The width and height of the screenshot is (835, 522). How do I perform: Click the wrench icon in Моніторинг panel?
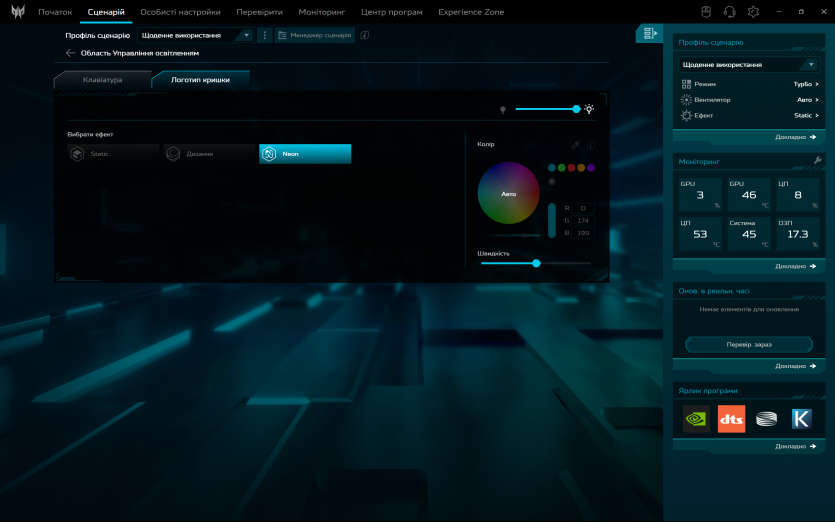pyautogui.click(x=817, y=160)
